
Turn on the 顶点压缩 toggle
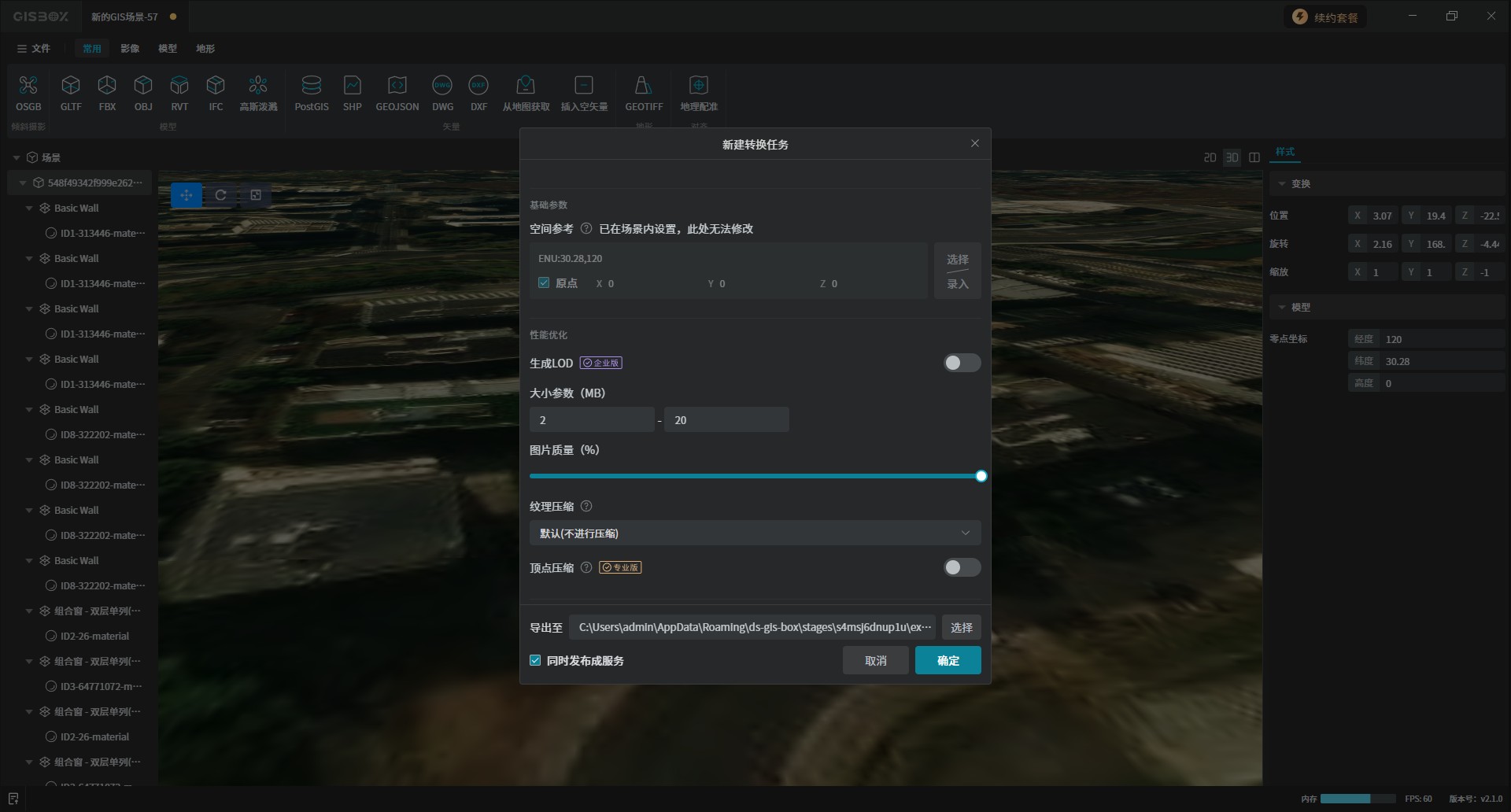tap(962, 567)
